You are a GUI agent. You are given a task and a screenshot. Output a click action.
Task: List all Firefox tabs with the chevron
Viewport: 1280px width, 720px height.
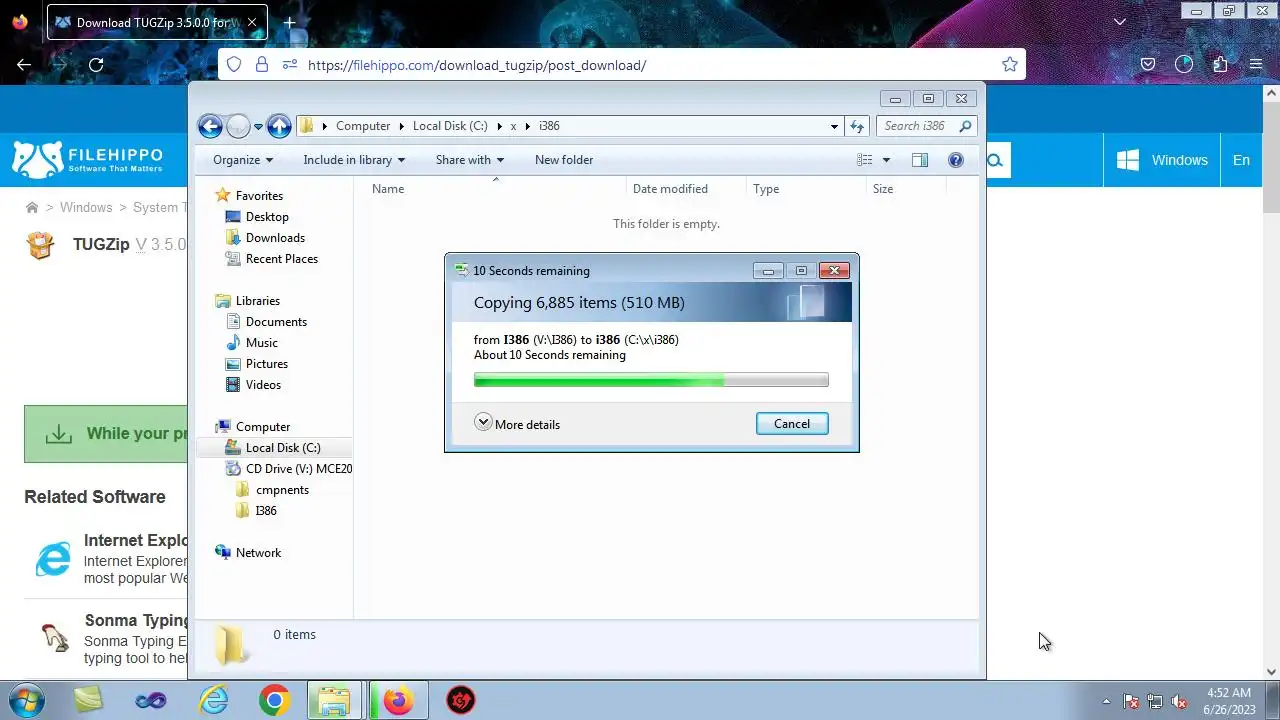pyautogui.click(x=1120, y=22)
